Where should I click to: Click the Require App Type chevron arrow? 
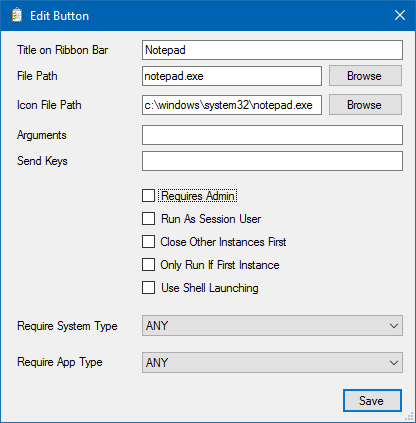point(394,363)
